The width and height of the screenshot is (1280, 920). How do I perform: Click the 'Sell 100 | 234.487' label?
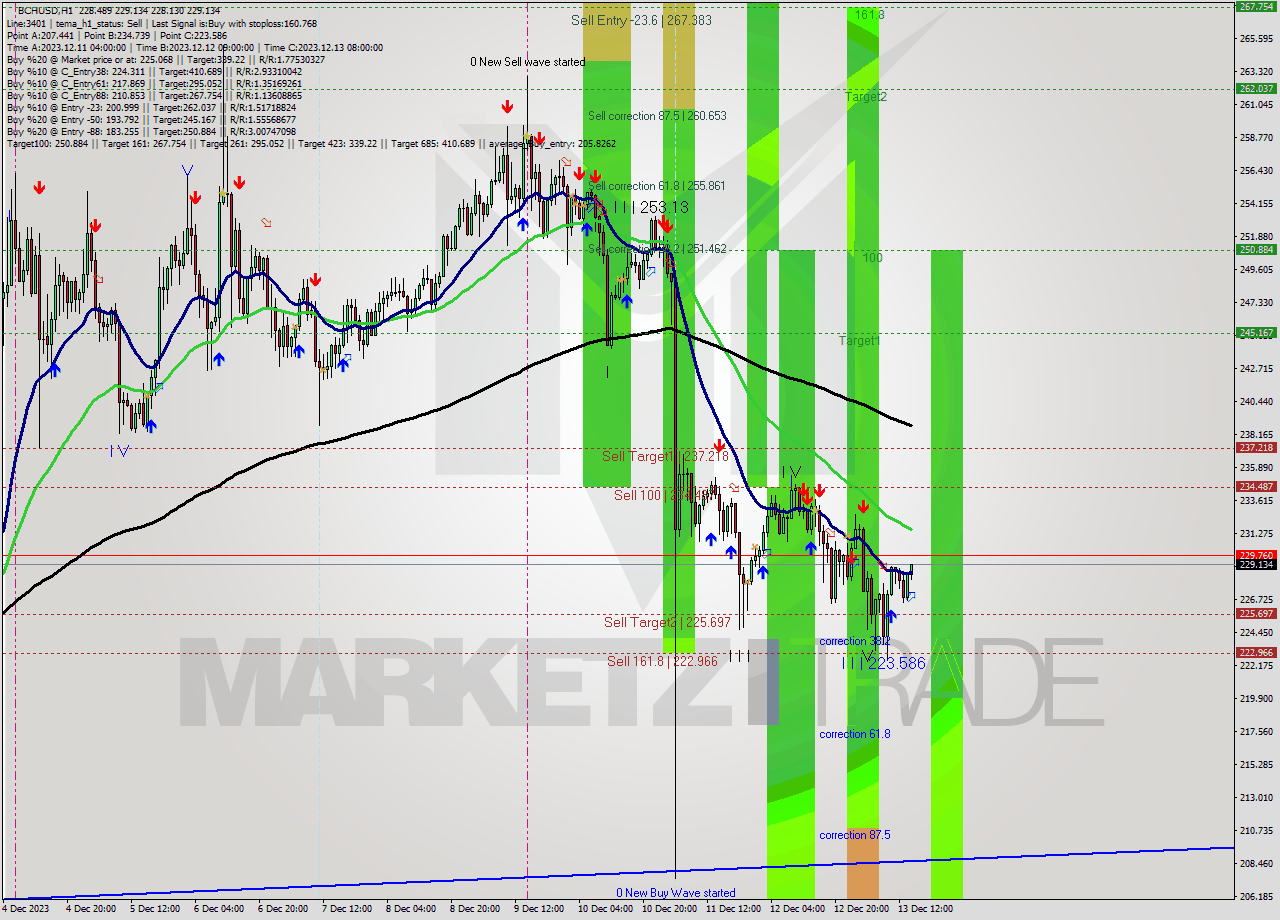pos(664,495)
